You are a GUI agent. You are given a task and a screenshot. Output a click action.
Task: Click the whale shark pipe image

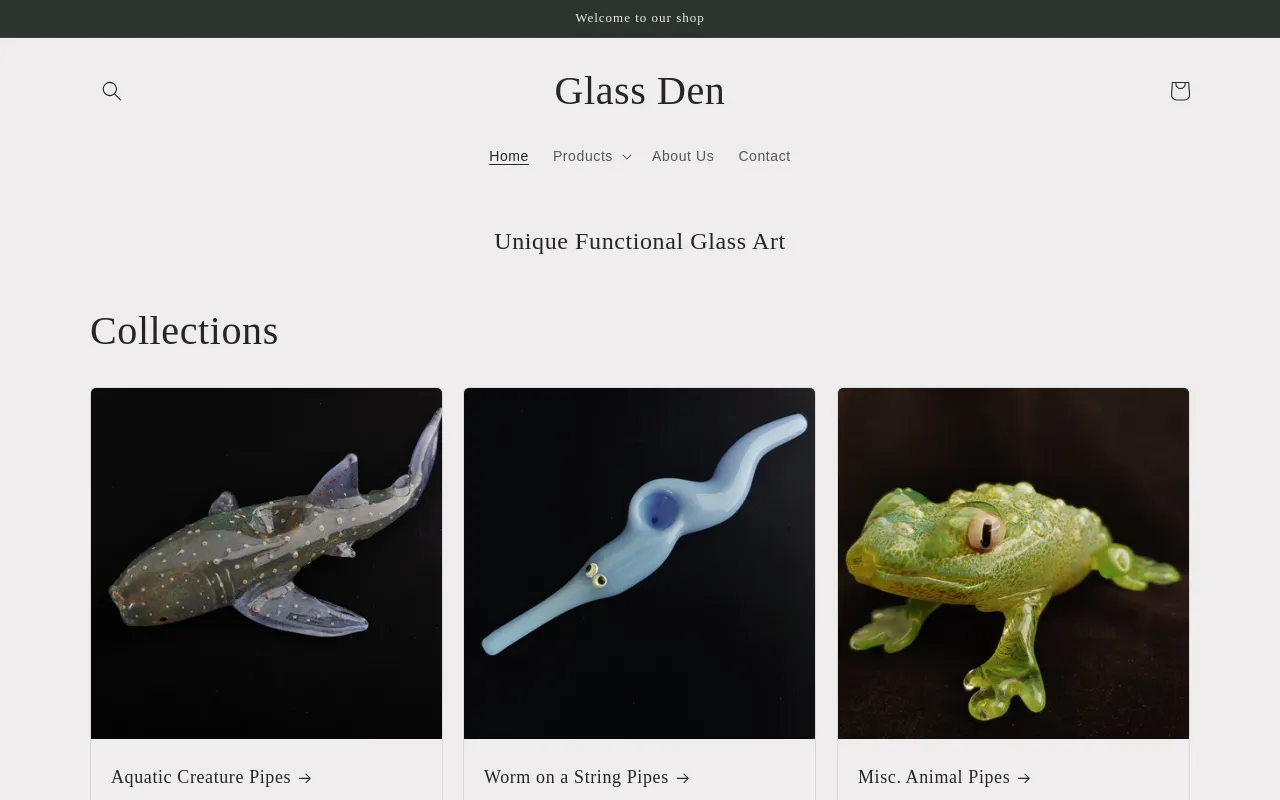(266, 563)
